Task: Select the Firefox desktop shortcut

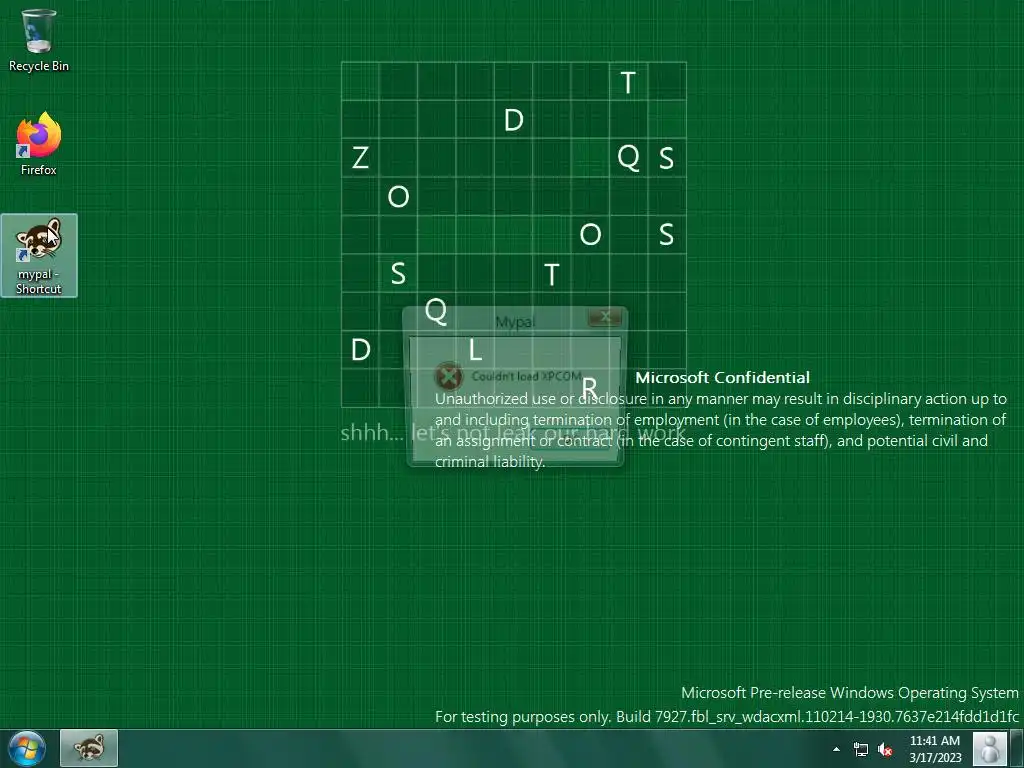Action: coord(39,144)
